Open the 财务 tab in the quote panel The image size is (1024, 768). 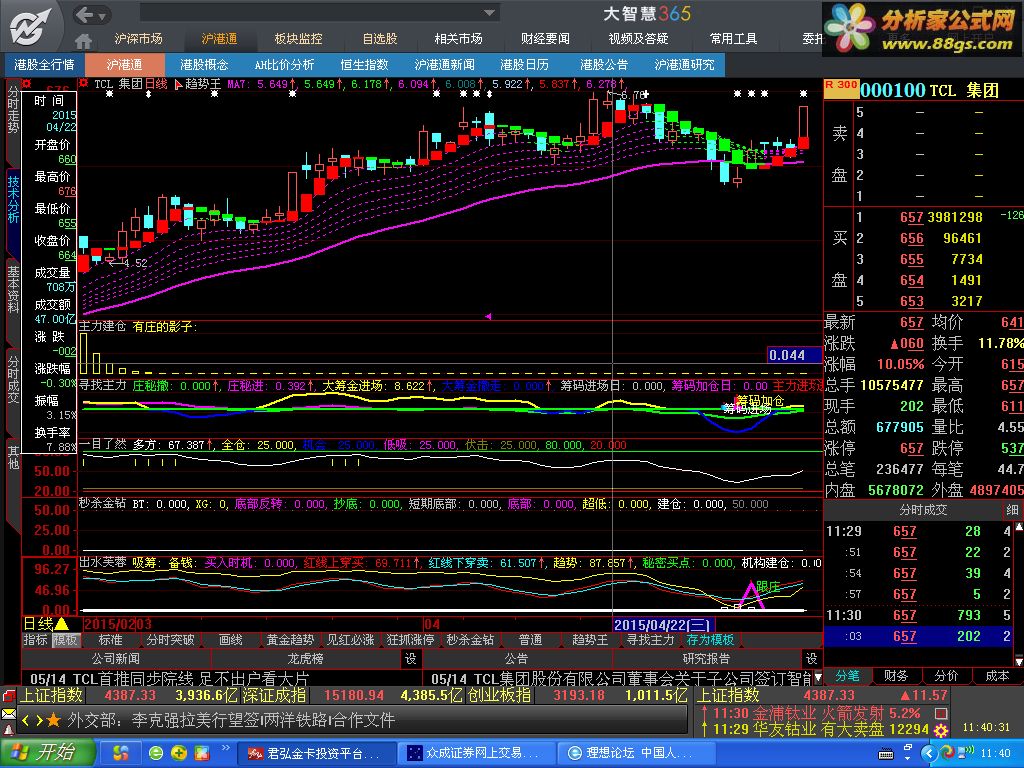[896, 676]
